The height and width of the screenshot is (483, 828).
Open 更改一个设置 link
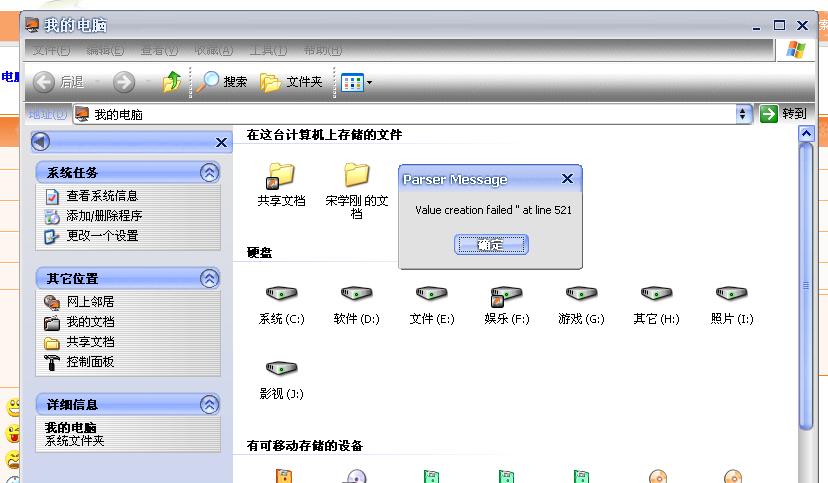pos(102,236)
